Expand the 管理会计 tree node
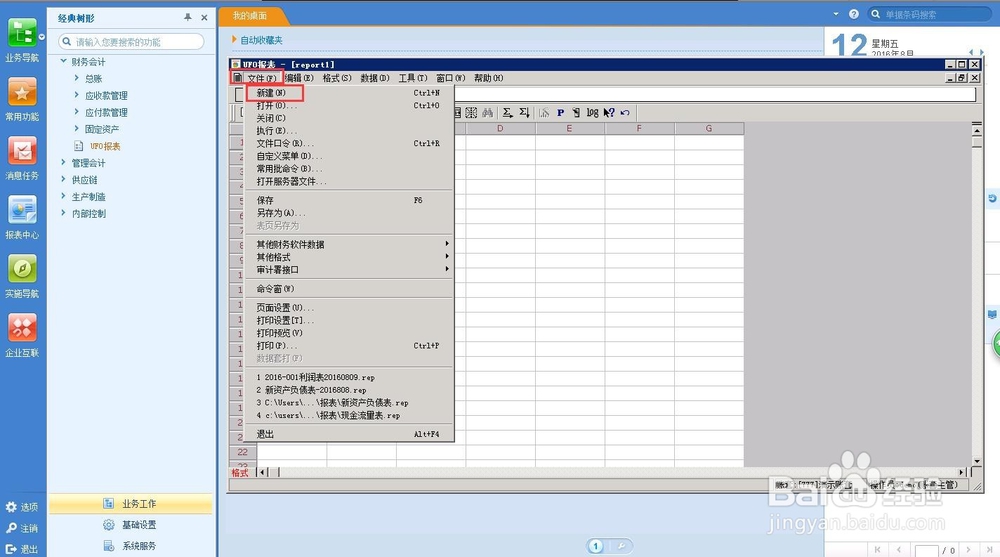The height and width of the screenshot is (557, 1000). tap(63, 162)
